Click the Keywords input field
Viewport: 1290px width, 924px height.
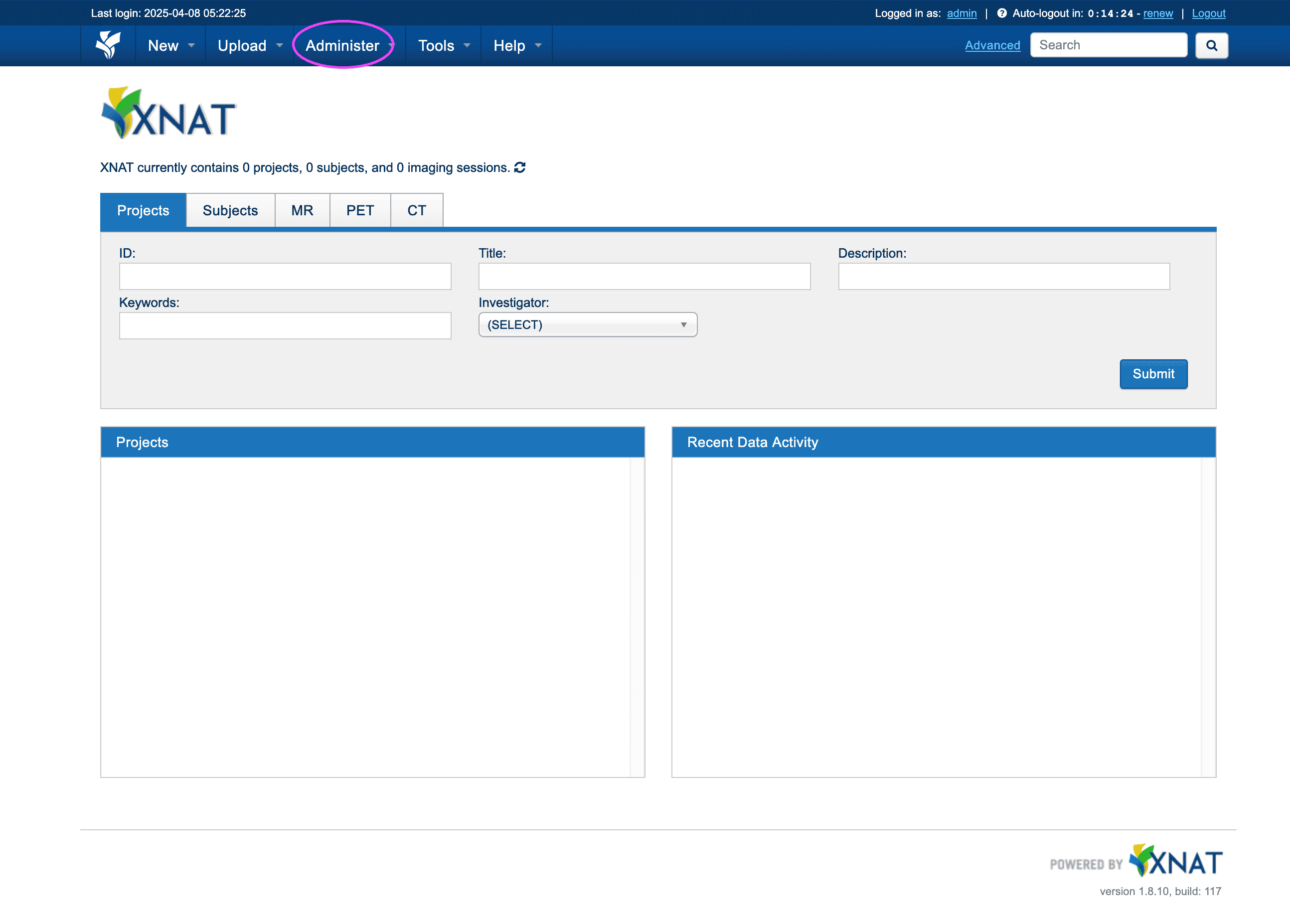[285, 326]
